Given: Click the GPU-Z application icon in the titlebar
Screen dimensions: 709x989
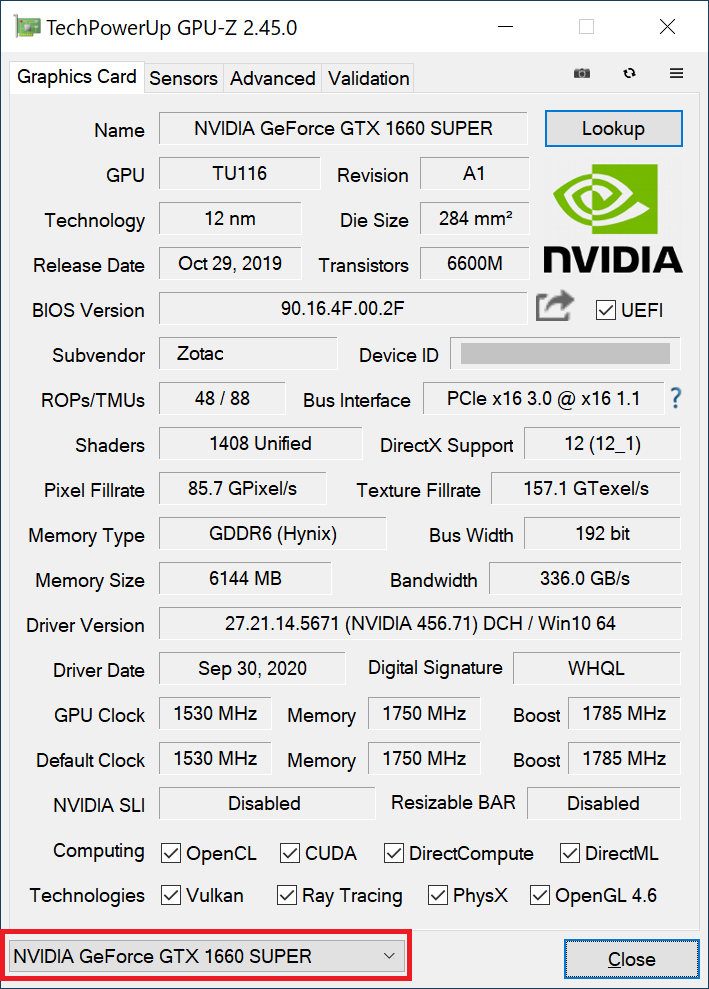Looking at the screenshot, I should [x=25, y=26].
